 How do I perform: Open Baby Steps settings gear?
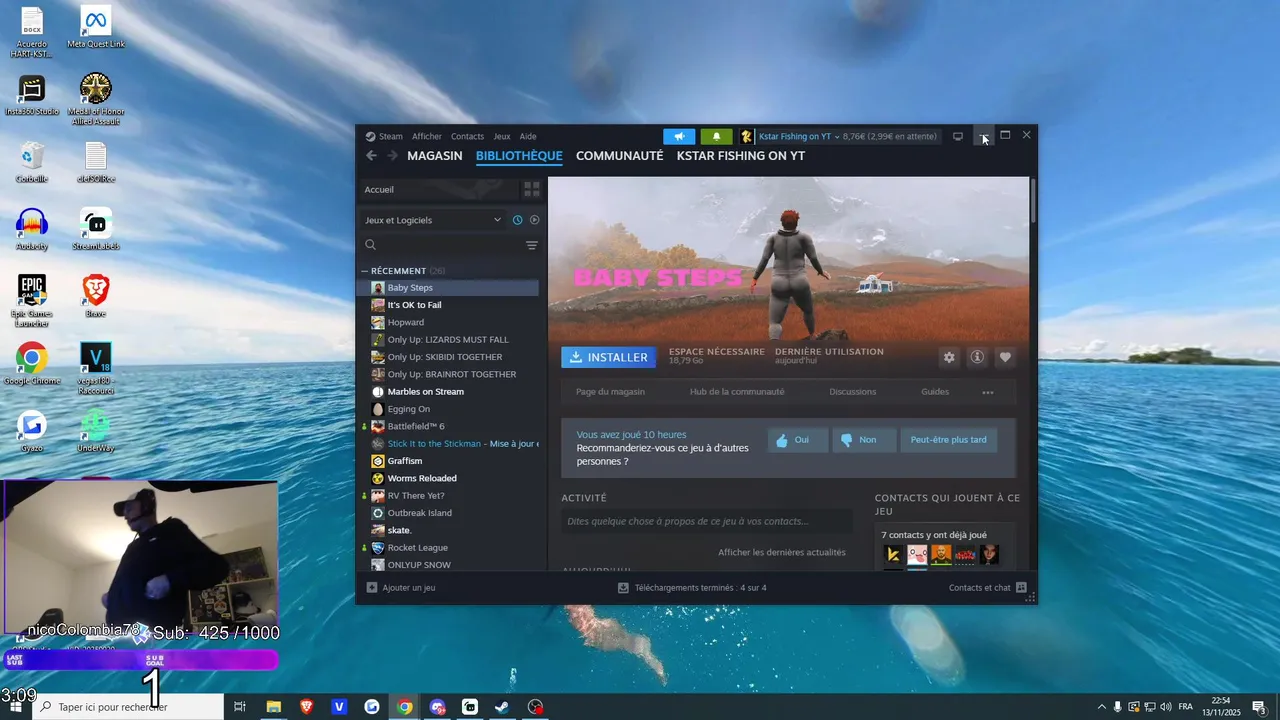(949, 357)
